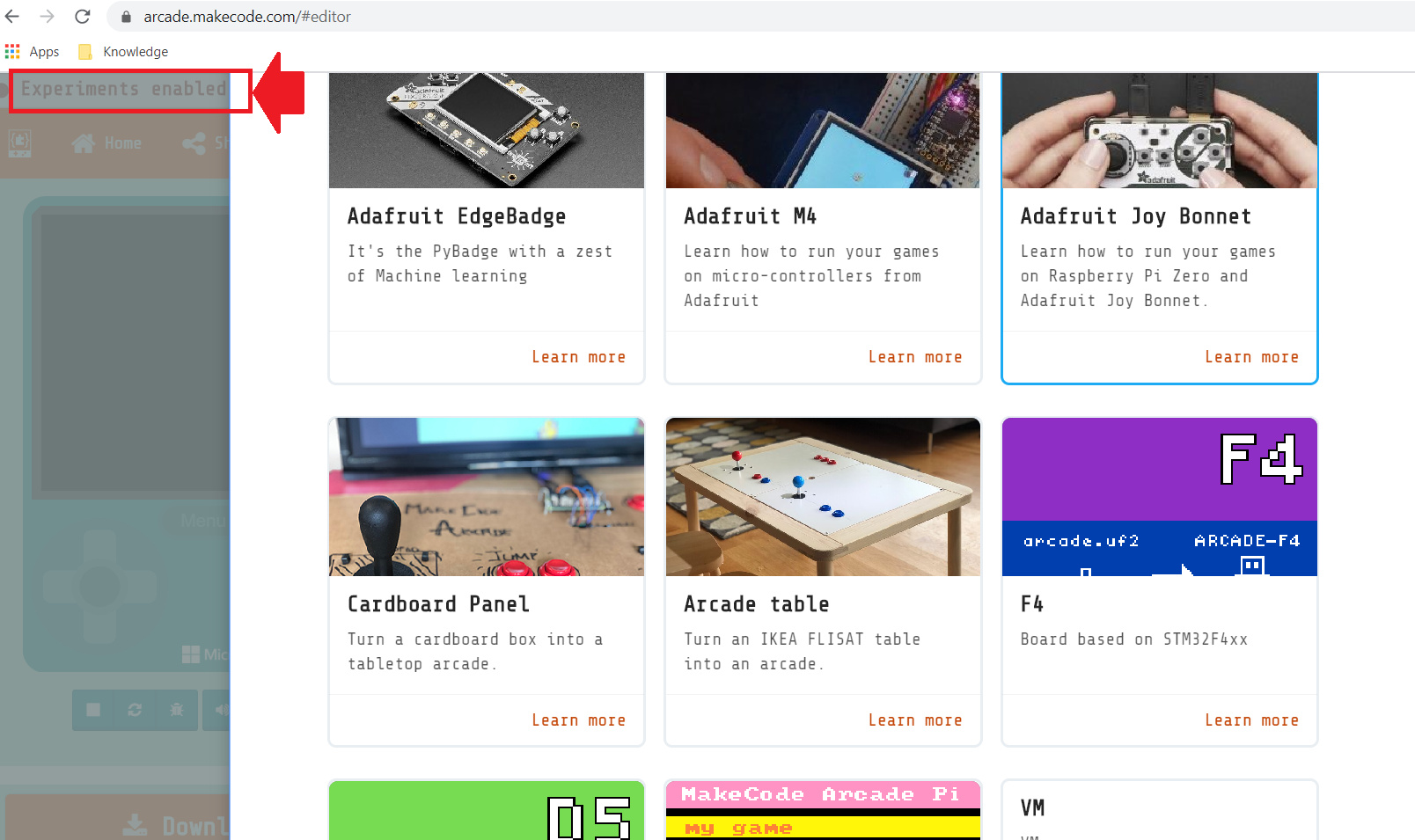Select the Cardboard Panel card image
Screen dimensions: 1415x840
coord(487,497)
